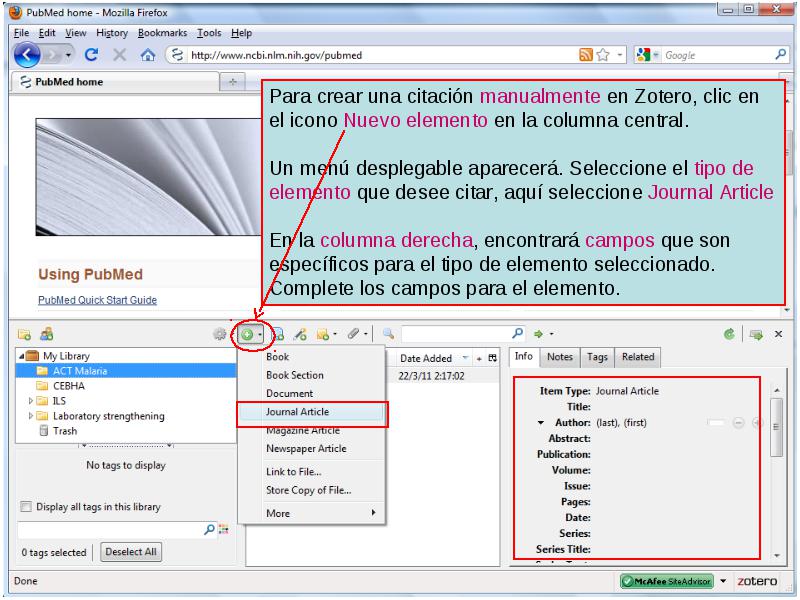Click the Zotero New Note icon
The image size is (800, 600).
click(x=322, y=334)
